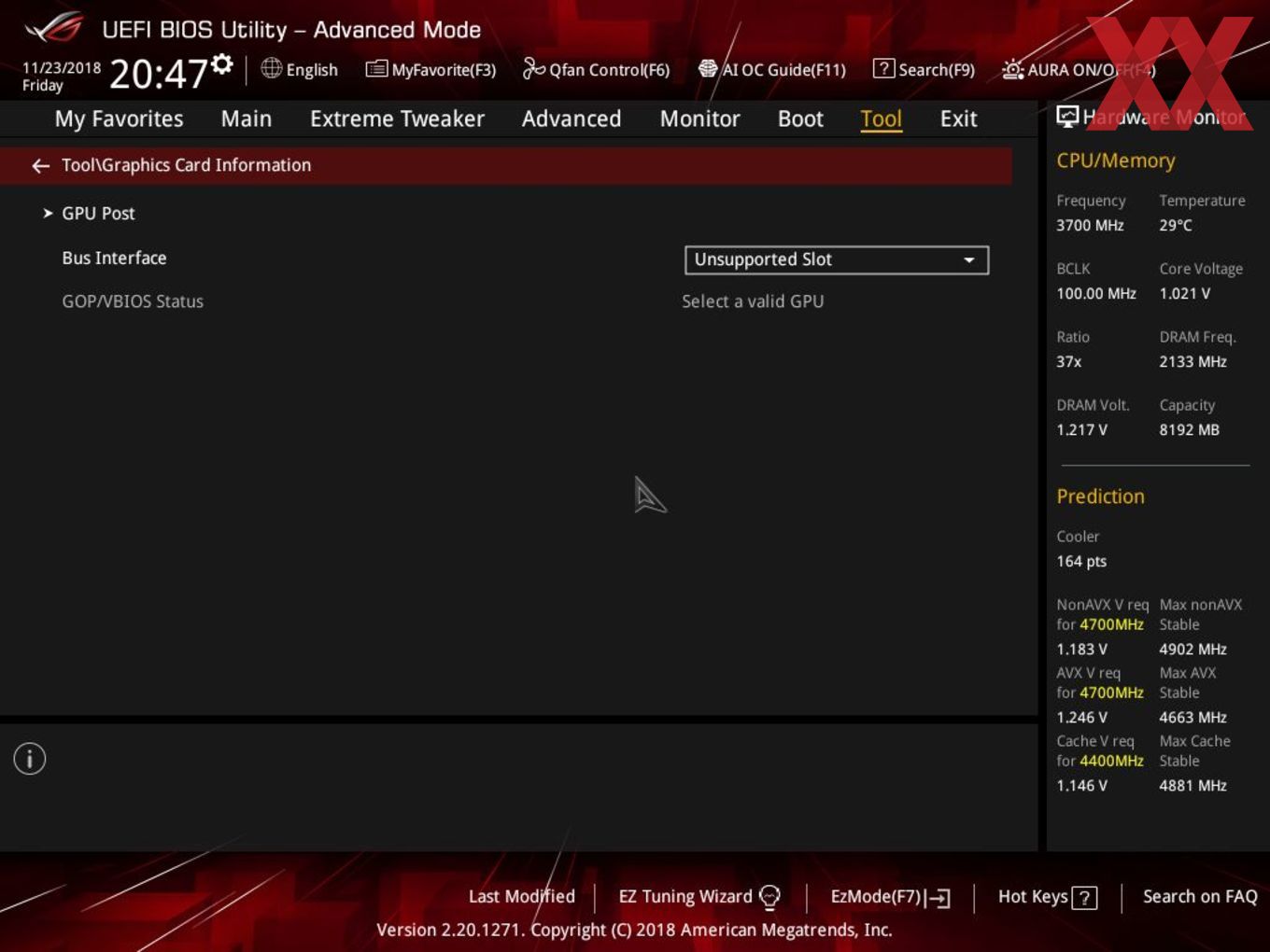
Task: Open Bus Interface Unsupported Slot dropdown
Action: pyautogui.click(x=837, y=259)
